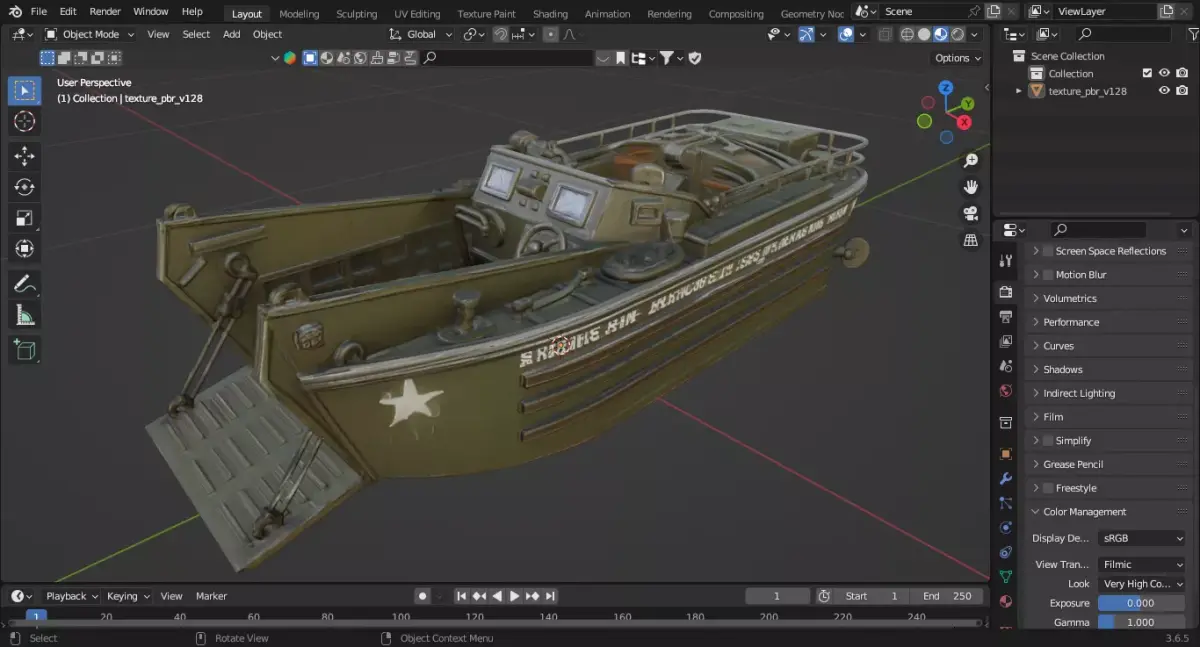Toggle X-ray mode in viewport header
This screenshot has width=1200, height=647.
point(885,34)
